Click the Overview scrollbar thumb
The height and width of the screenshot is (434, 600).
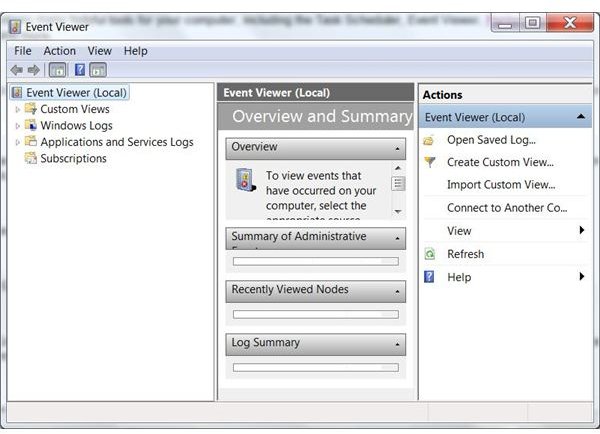(x=398, y=184)
